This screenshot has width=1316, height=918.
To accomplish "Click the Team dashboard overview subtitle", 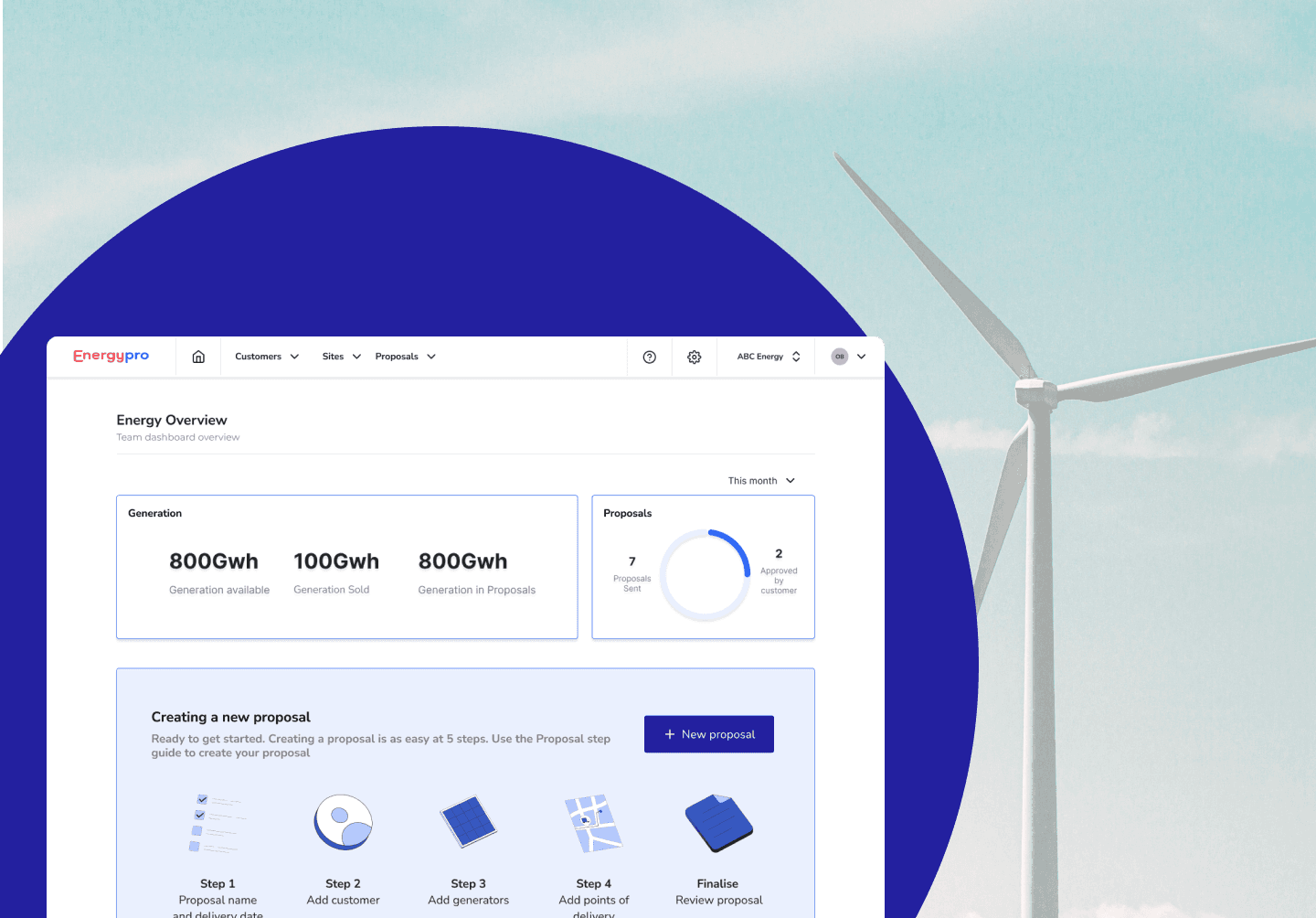I will [x=178, y=438].
